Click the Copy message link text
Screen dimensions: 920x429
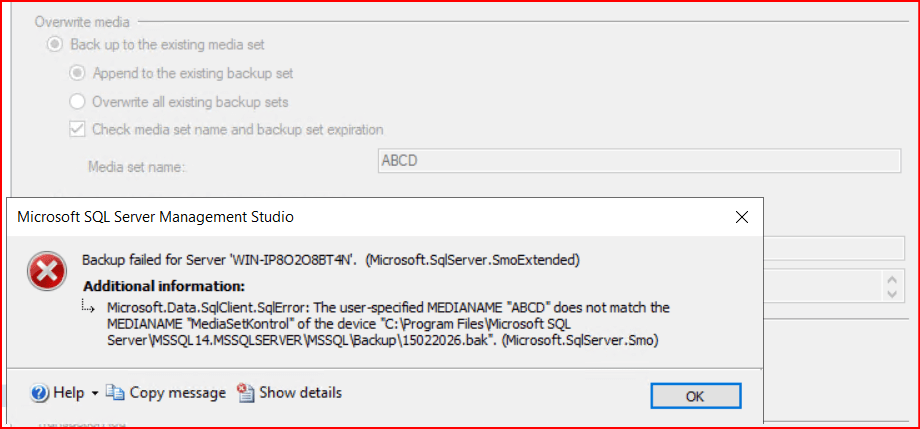click(x=177, y=393)
